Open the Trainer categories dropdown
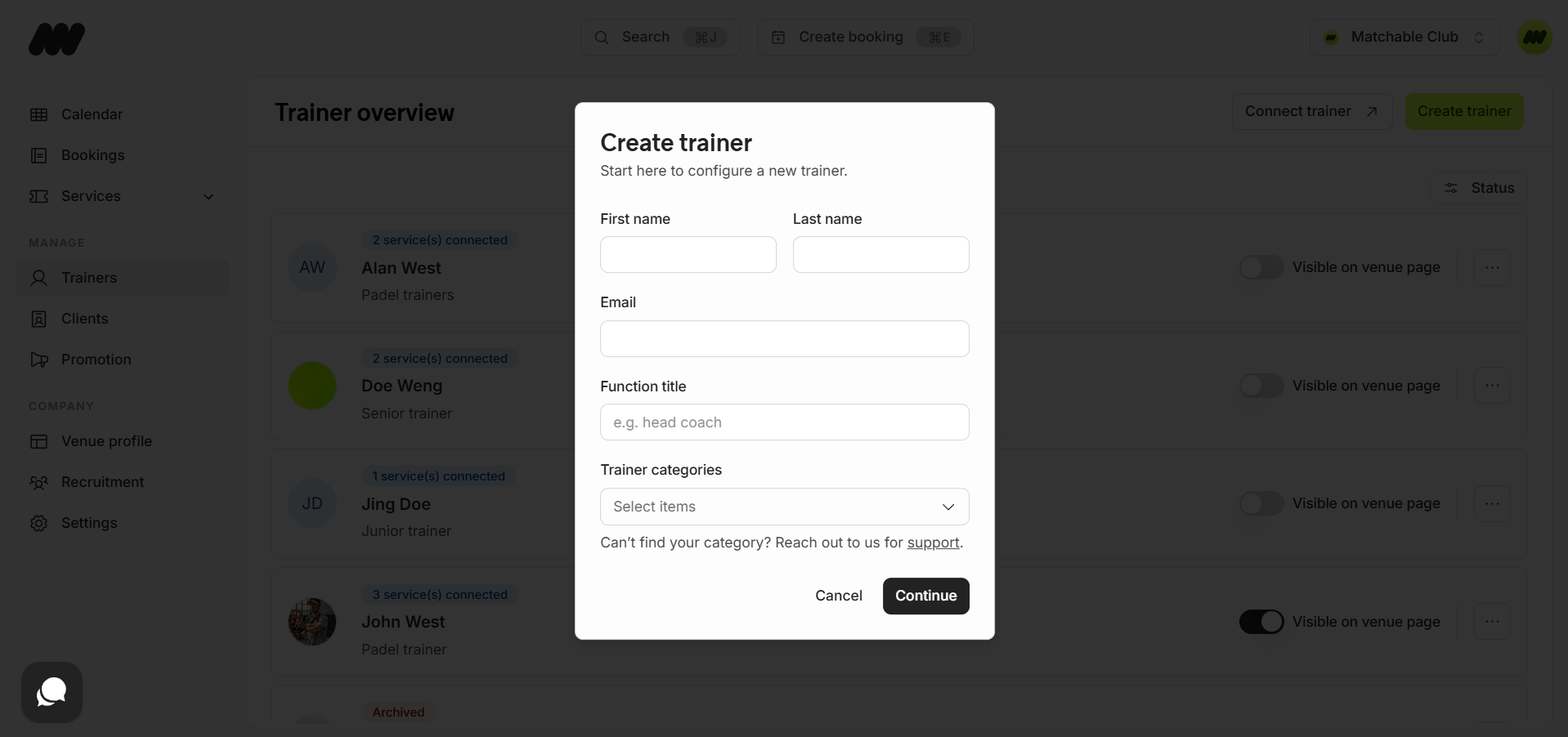This screenshot has width=1568, height=737. [x=784, y=507]
